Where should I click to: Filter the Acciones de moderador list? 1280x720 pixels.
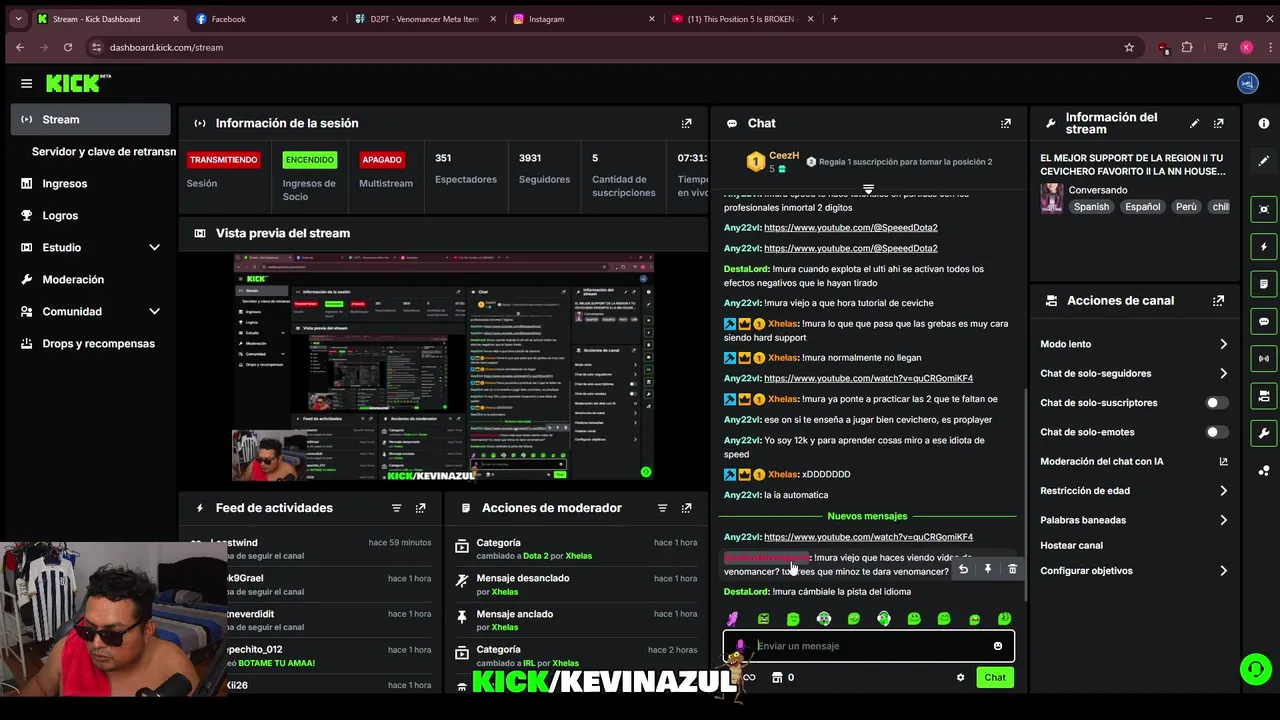click(662, 508)
